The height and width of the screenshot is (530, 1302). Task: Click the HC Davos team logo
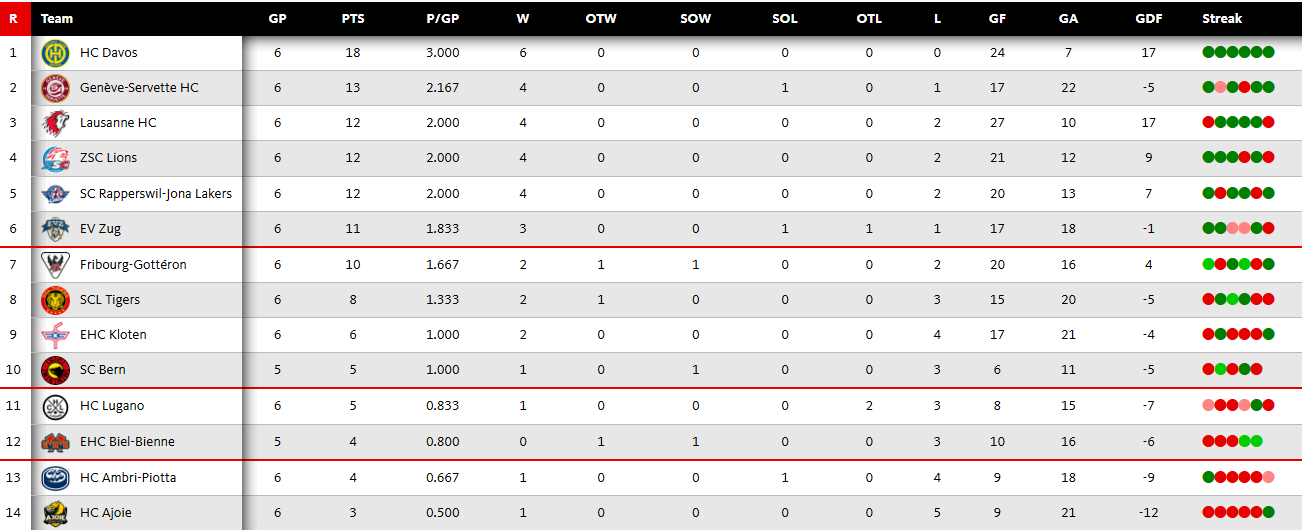point(55,53)
